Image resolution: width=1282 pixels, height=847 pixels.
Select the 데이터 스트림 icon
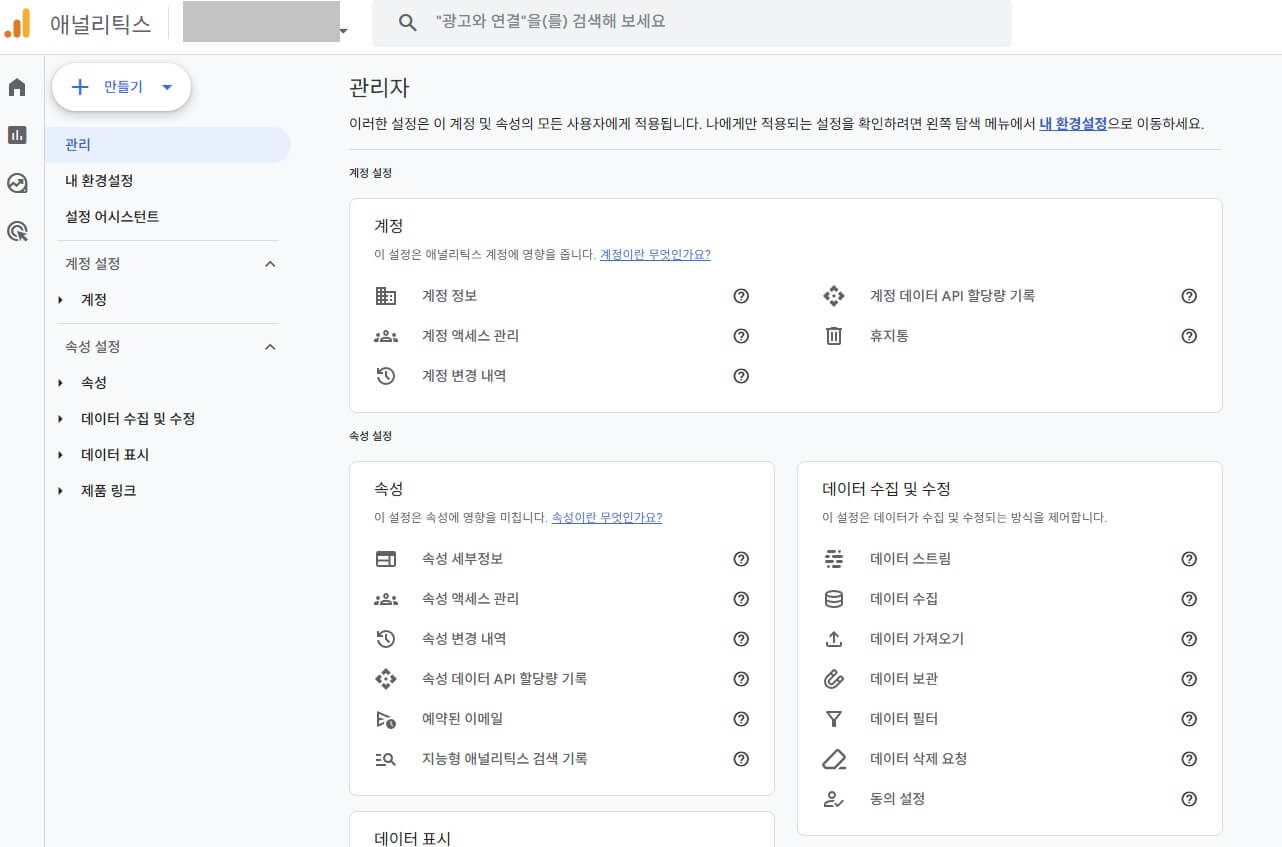(x=834, y=559)
